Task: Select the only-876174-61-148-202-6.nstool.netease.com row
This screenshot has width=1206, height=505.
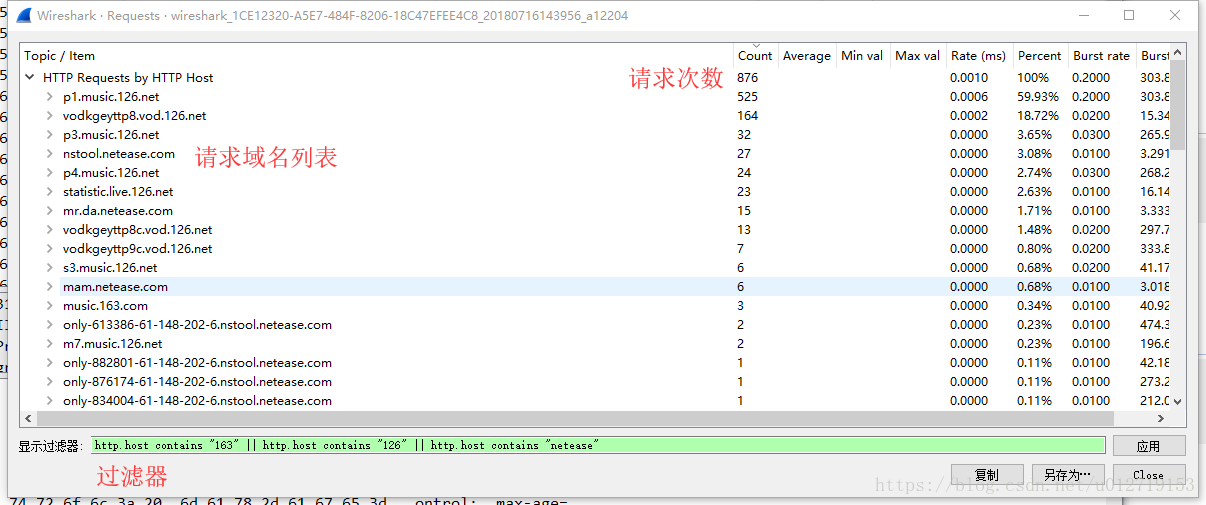Action: pyautogui.click(x=596, y=382)
